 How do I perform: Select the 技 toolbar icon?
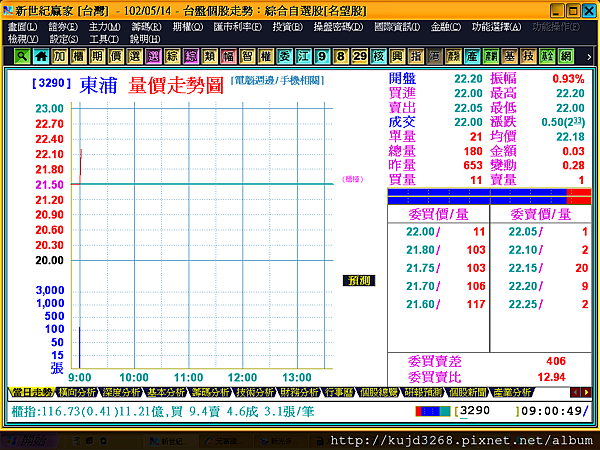(528, 56)
